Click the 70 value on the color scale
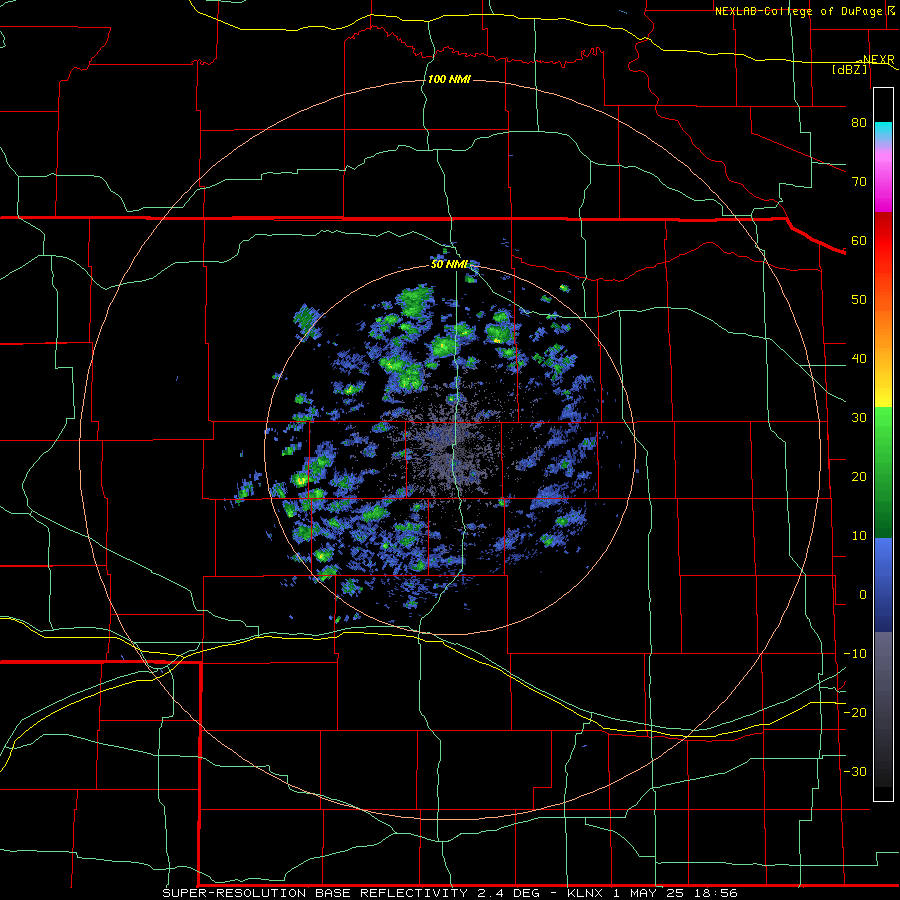The image size is (900, 900). click(859, 182)
